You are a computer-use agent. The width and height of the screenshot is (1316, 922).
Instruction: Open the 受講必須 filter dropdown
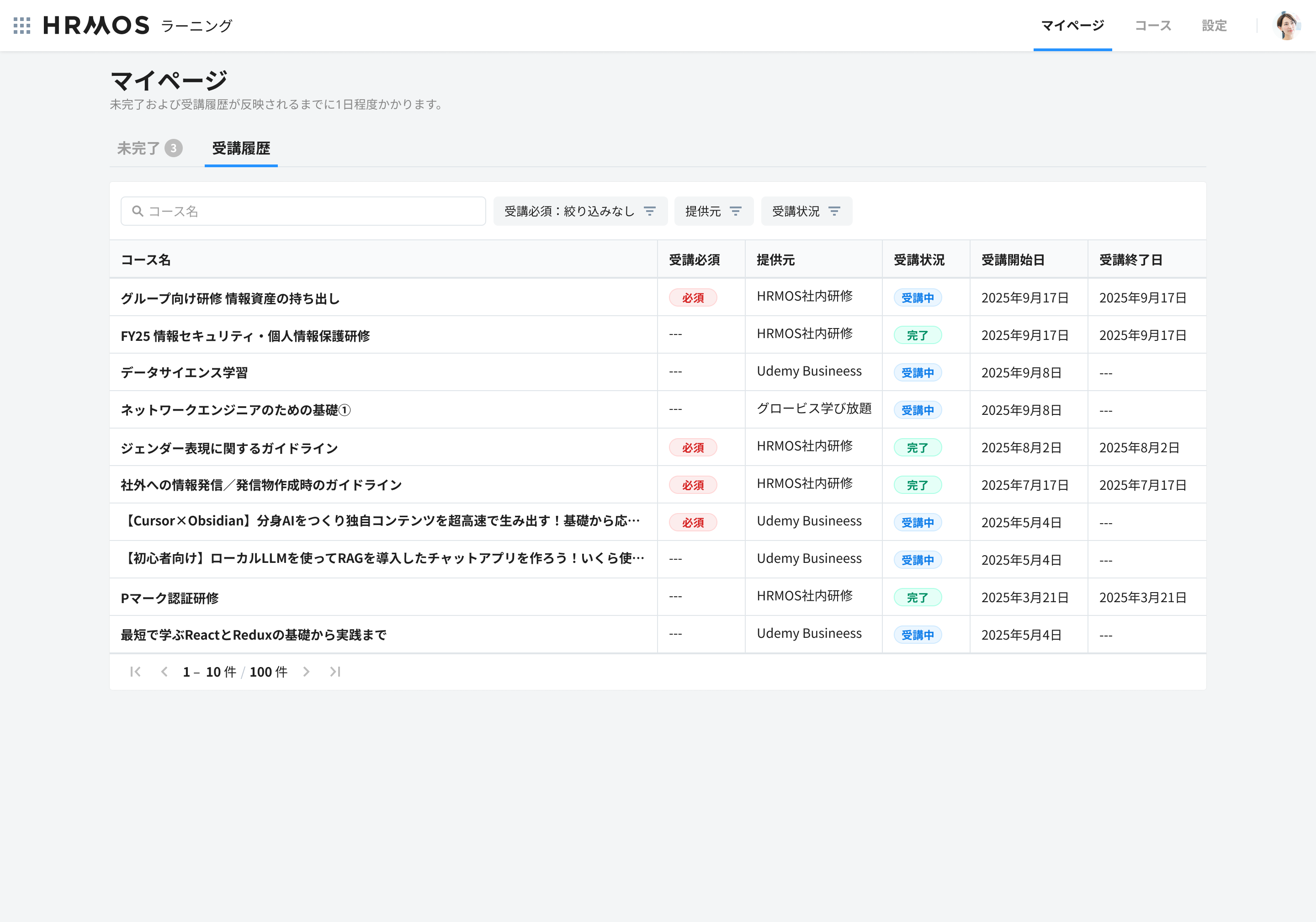tap(580, 211)
